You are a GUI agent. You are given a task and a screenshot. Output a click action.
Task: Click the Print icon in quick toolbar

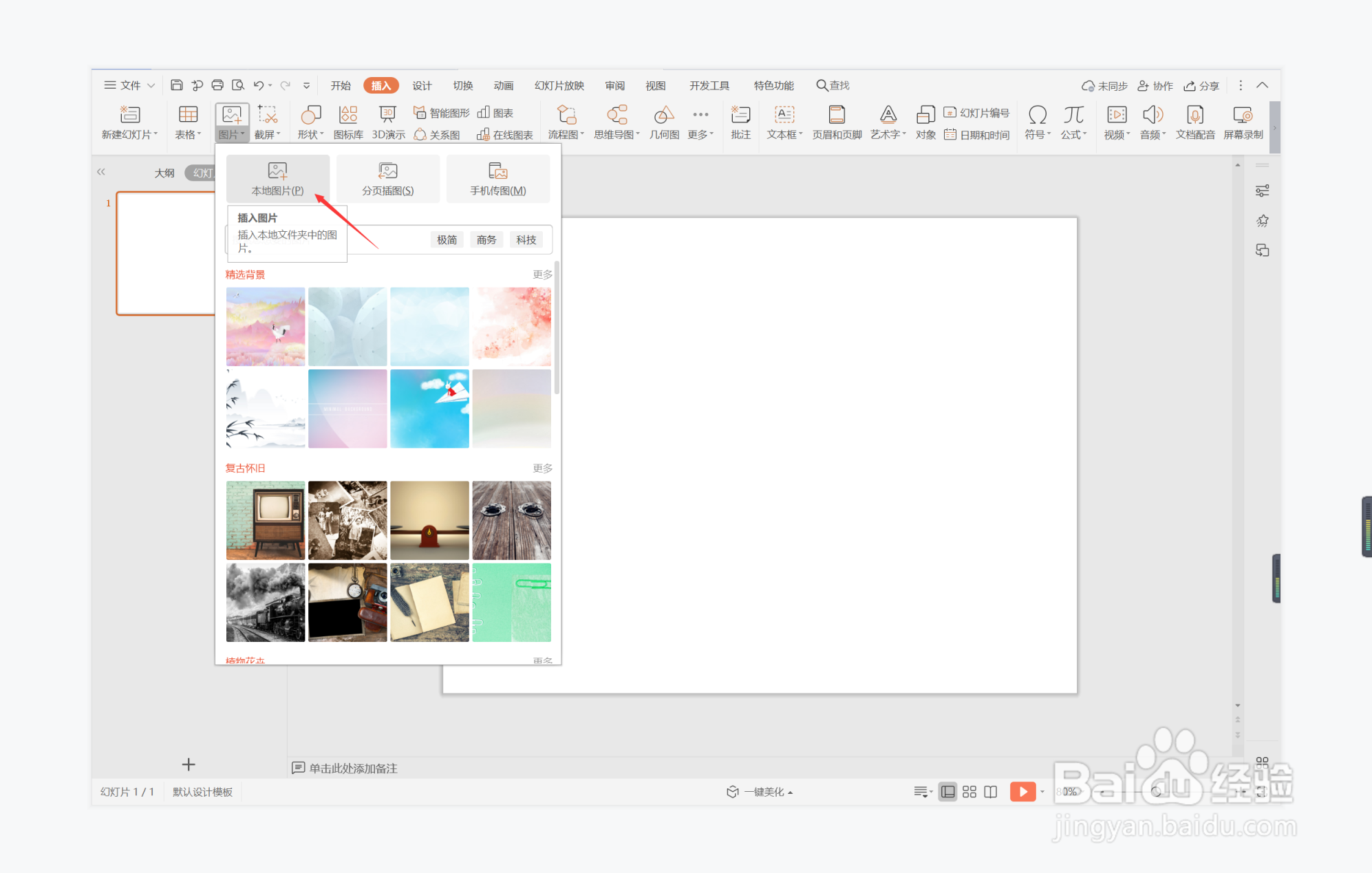click(x=217, y=85)
